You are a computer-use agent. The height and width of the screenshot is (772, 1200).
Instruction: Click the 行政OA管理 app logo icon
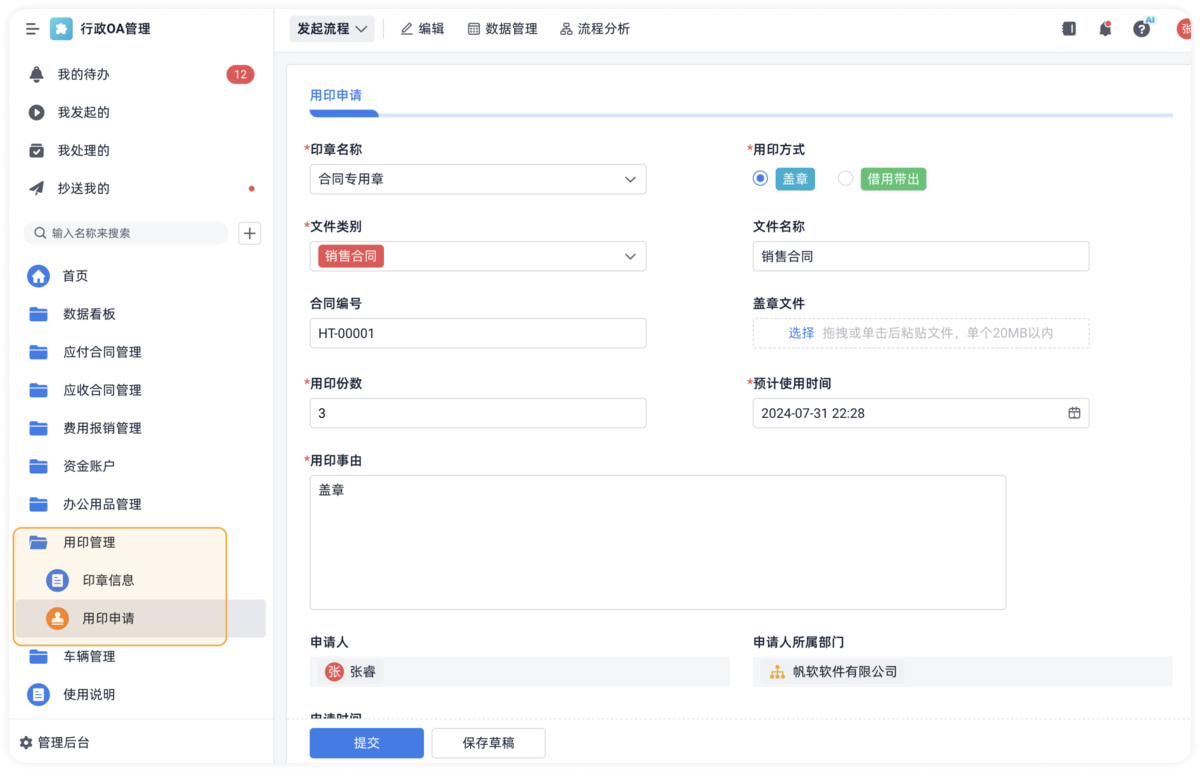(x=61, y=29)
